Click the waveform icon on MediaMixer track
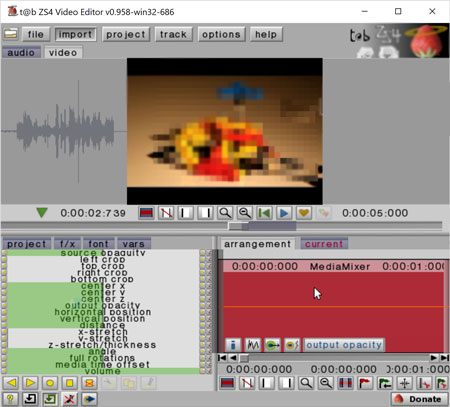Screen dimensions: 450x407 click(x=253, y=345)
